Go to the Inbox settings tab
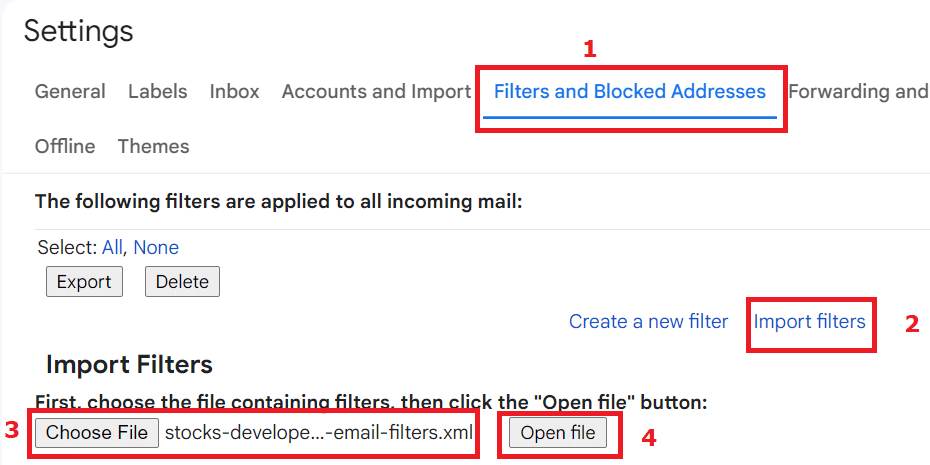Viewport: 930px width, 465px height. (x=234, y=91)
